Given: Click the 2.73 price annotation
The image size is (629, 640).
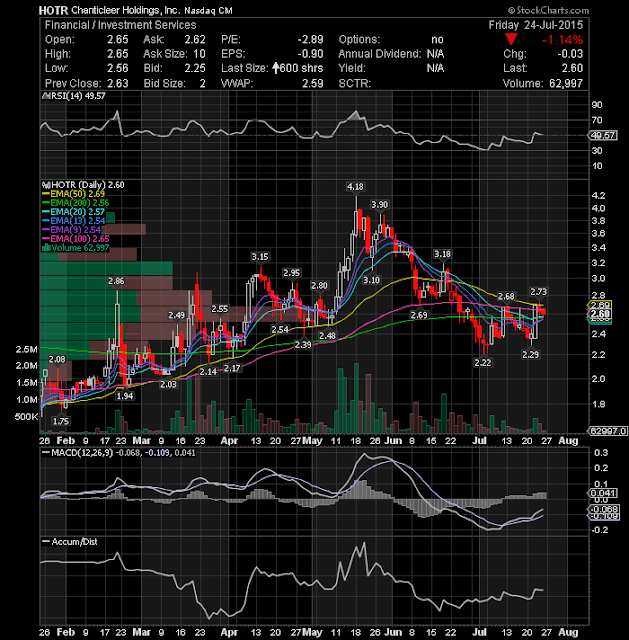Looking at the screenshot, I should pyautogui.click(x=538, y=291).
